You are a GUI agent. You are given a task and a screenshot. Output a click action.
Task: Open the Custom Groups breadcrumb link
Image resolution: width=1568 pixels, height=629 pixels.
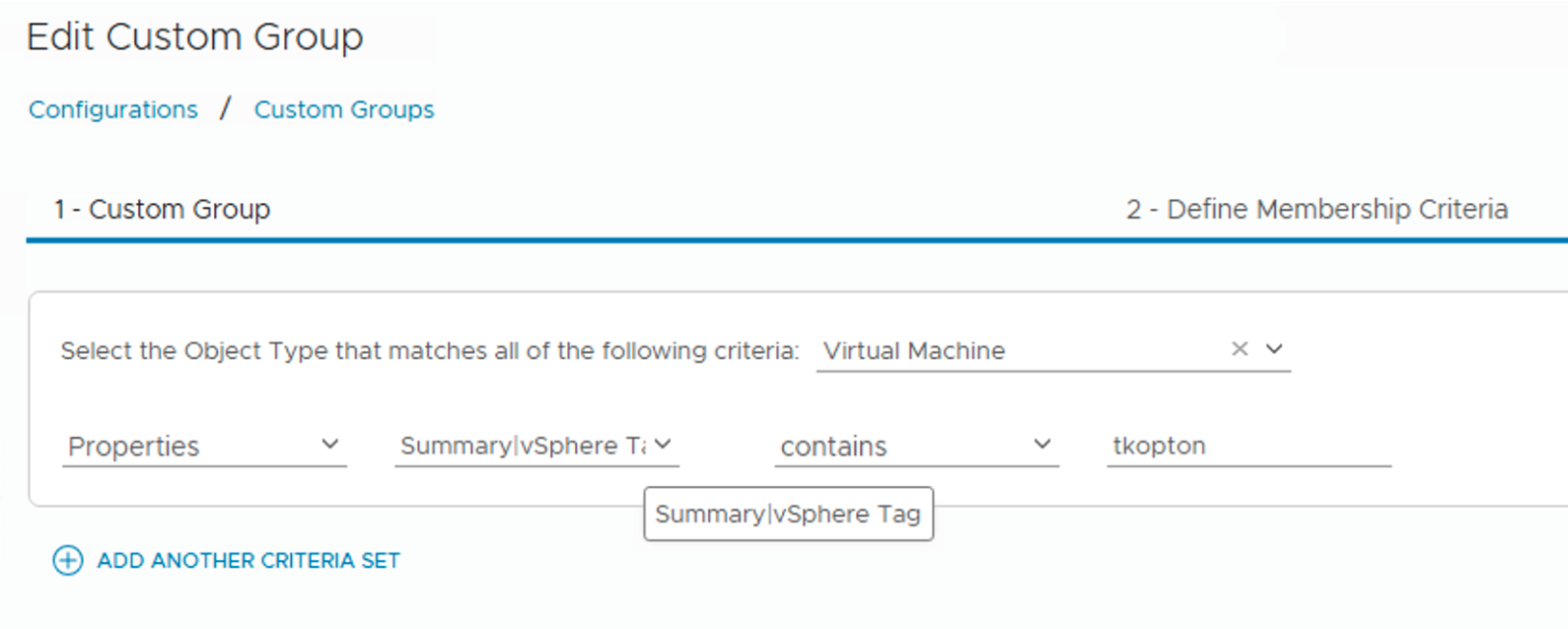(344, 109)
